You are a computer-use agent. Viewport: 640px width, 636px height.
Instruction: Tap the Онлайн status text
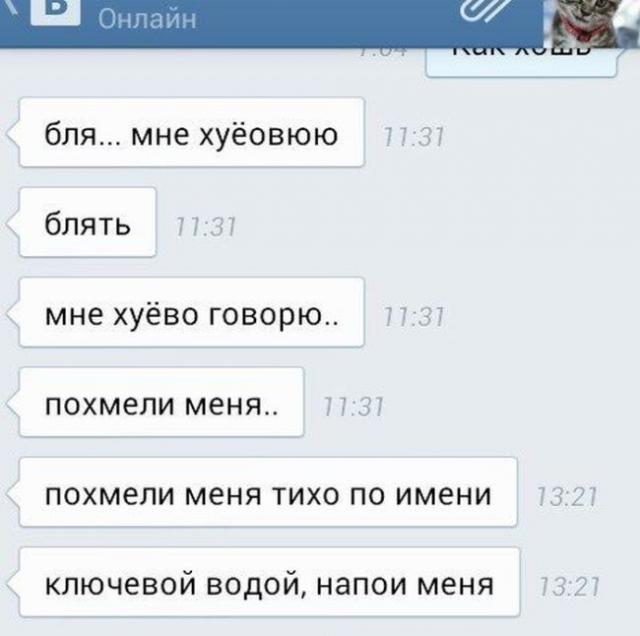coord(147,19)
